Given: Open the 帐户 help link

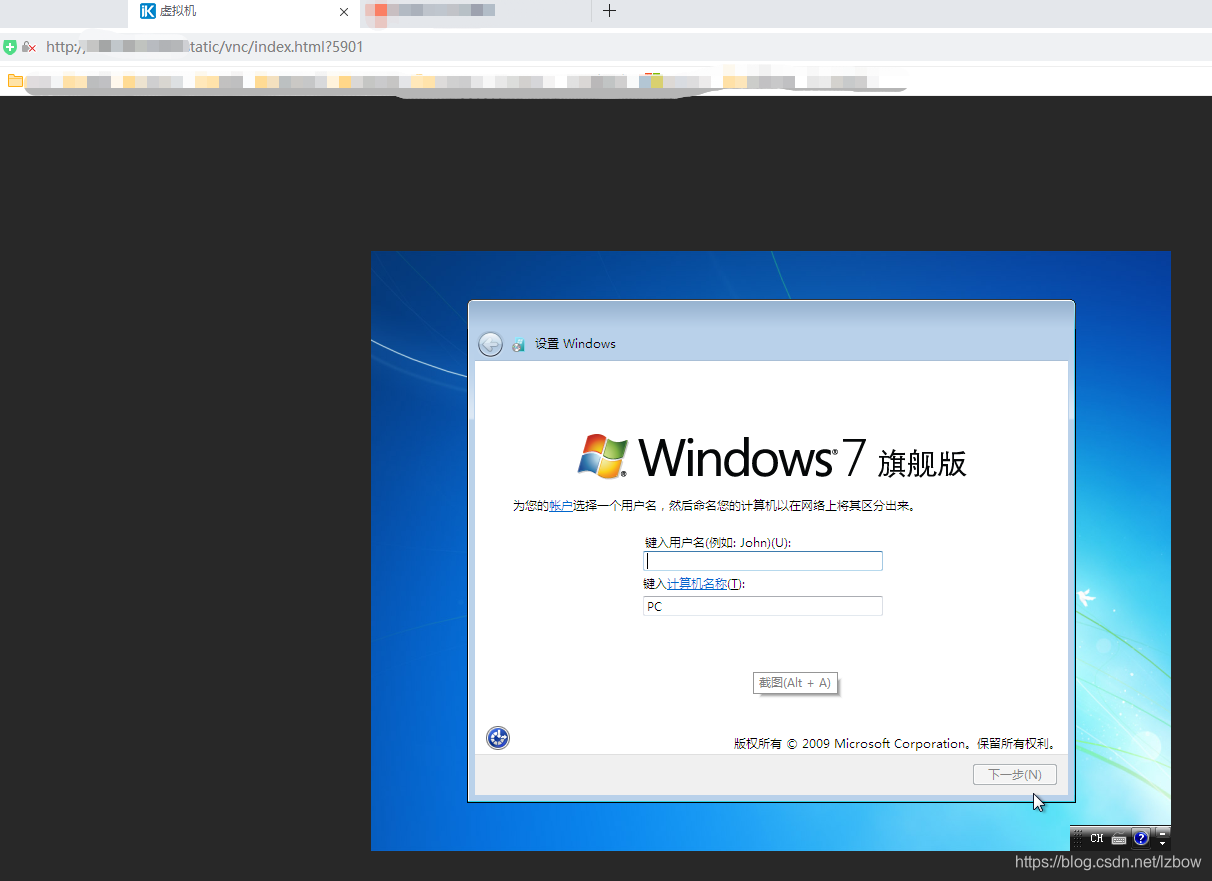Looking at the screenshot, I should coord(560,506).
